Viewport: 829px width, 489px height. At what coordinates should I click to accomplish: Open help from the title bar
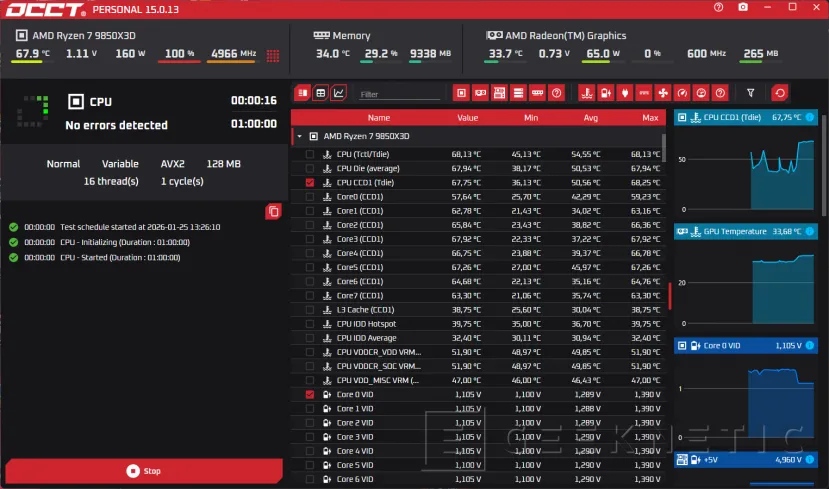(x=719, y=8)
